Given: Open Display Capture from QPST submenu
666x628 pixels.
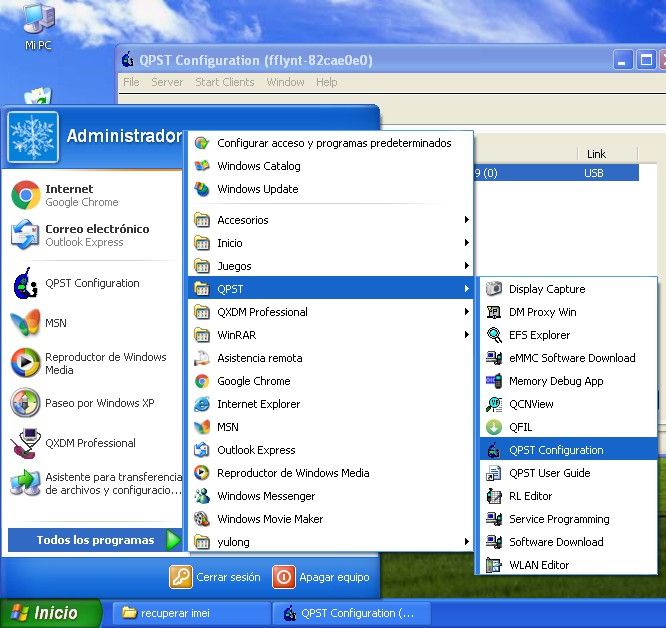Looking at the screenshot, I should (x=568, y=289).
